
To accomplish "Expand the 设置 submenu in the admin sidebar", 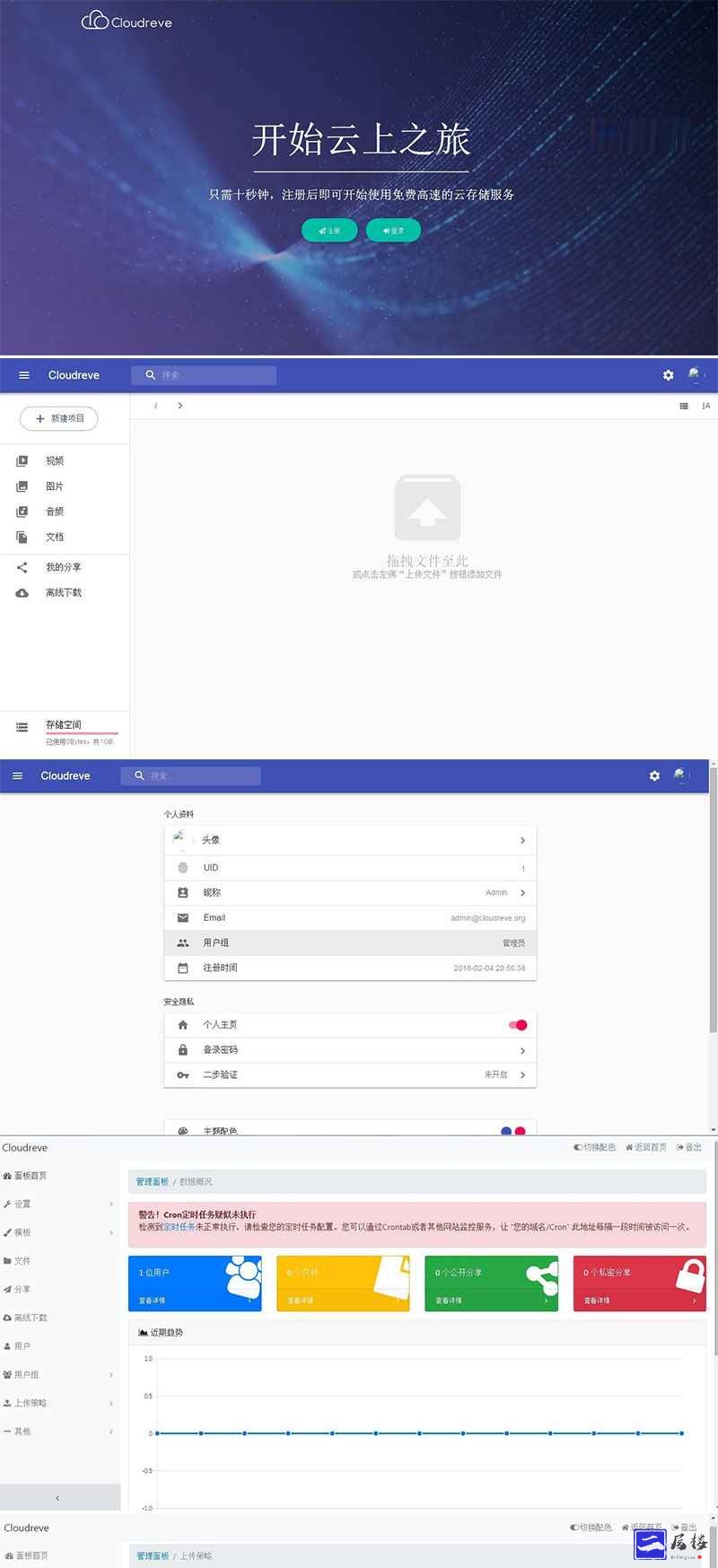I will tap(111, 1204).
